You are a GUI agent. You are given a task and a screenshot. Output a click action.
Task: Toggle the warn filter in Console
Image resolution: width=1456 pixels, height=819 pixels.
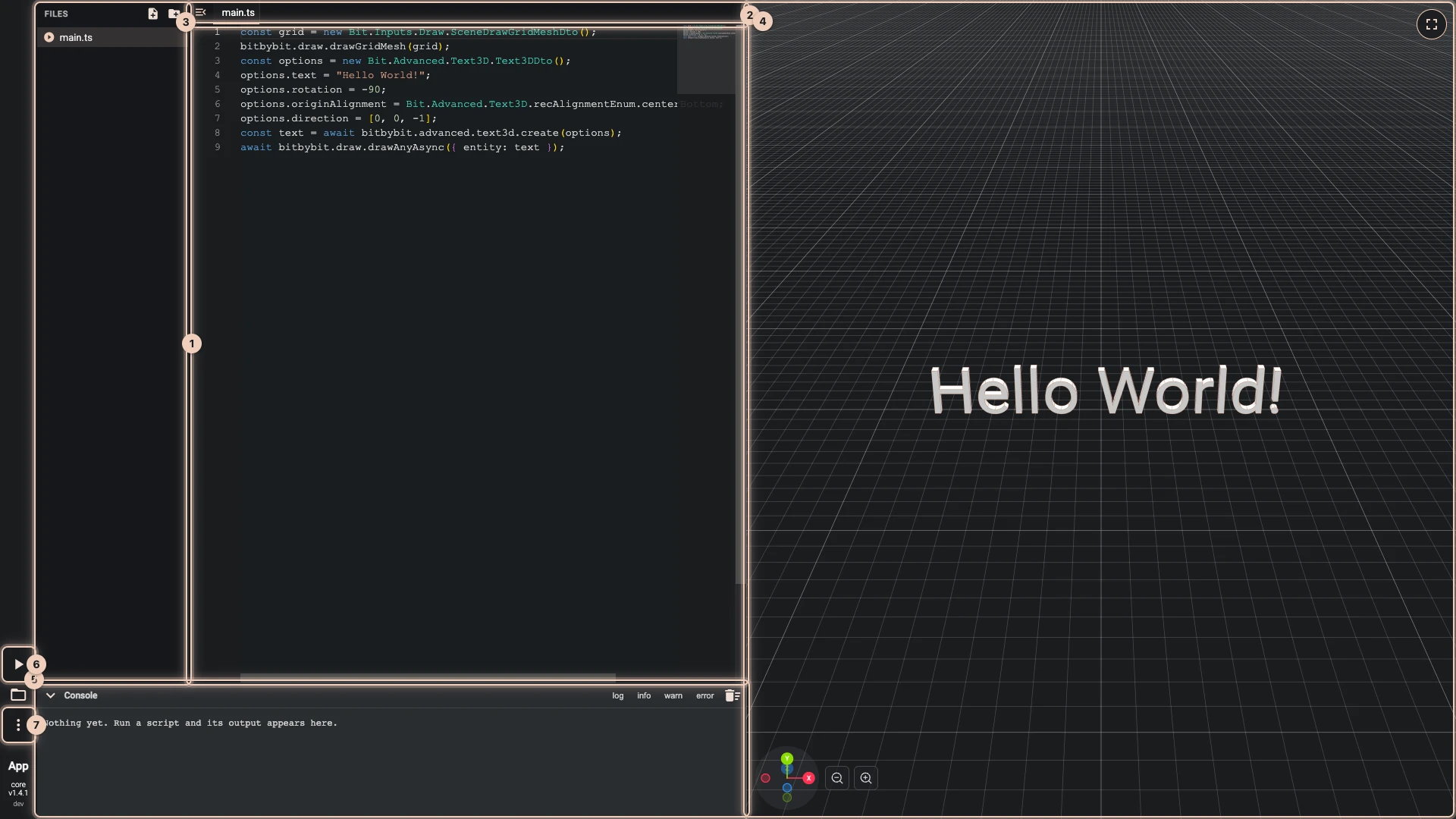click(673, 695)
